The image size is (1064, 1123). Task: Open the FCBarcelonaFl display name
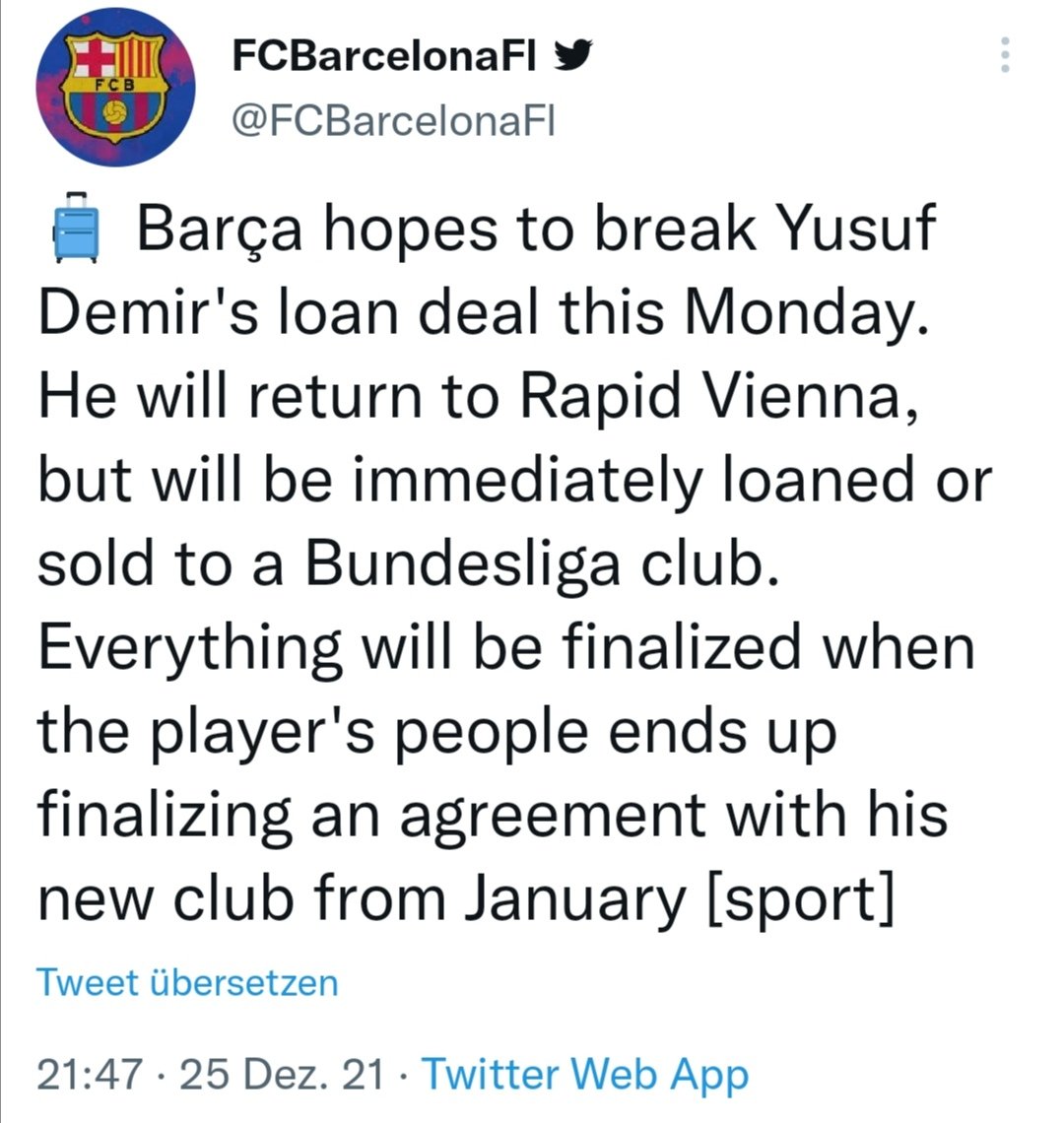coord(384,56)
